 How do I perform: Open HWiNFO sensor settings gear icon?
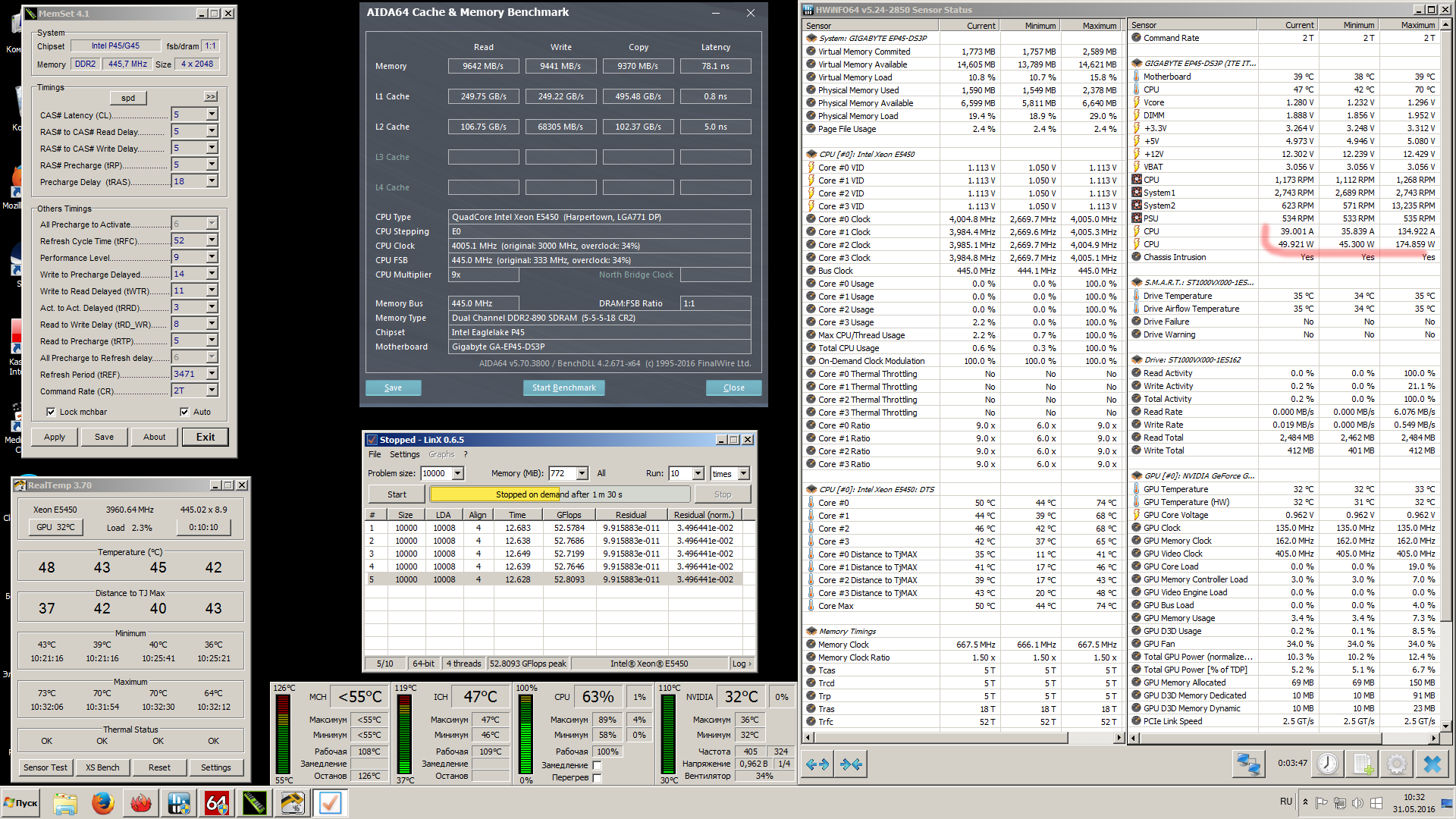tap(1396, 764)
